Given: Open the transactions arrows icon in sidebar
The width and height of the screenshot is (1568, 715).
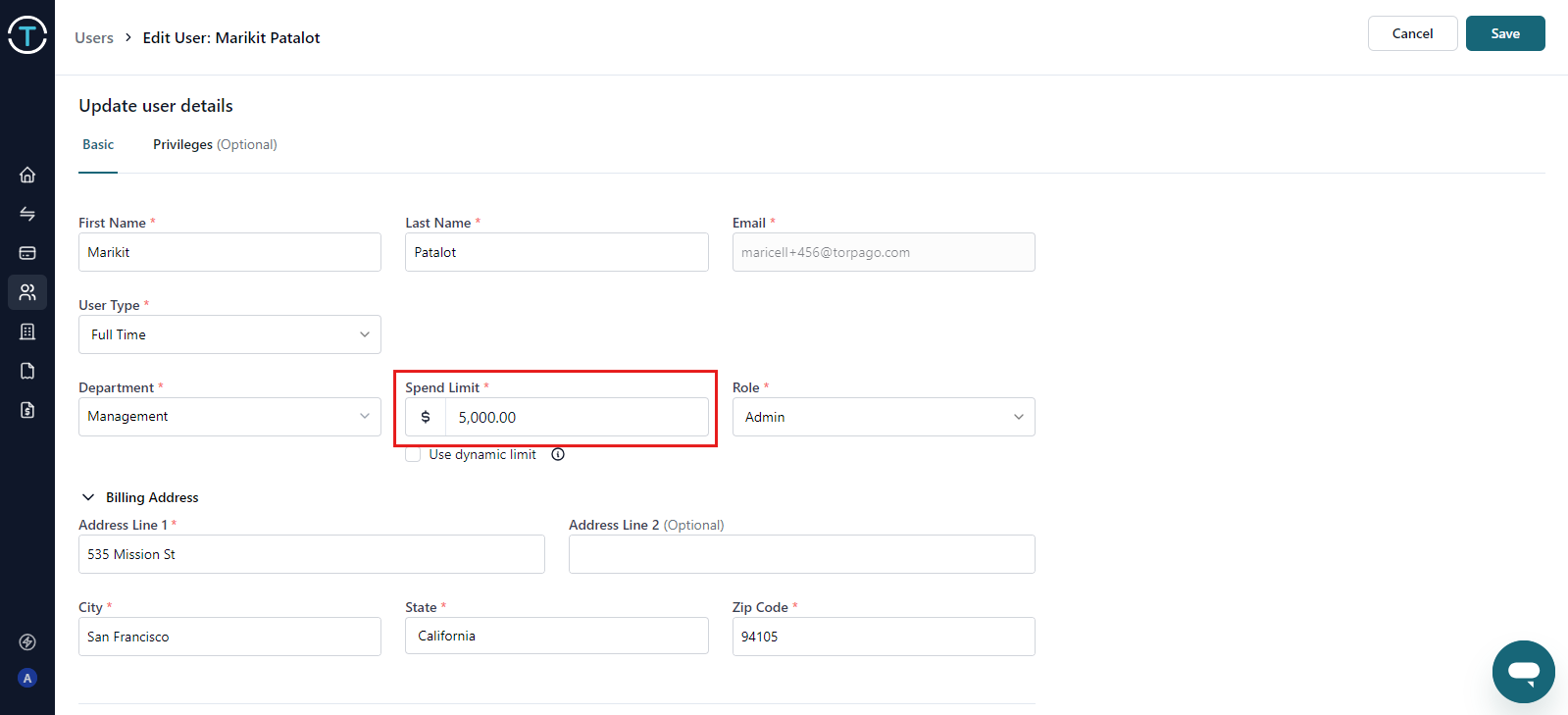Looking at the screenshot, I should pyautogui.click(x=27, y=214).
